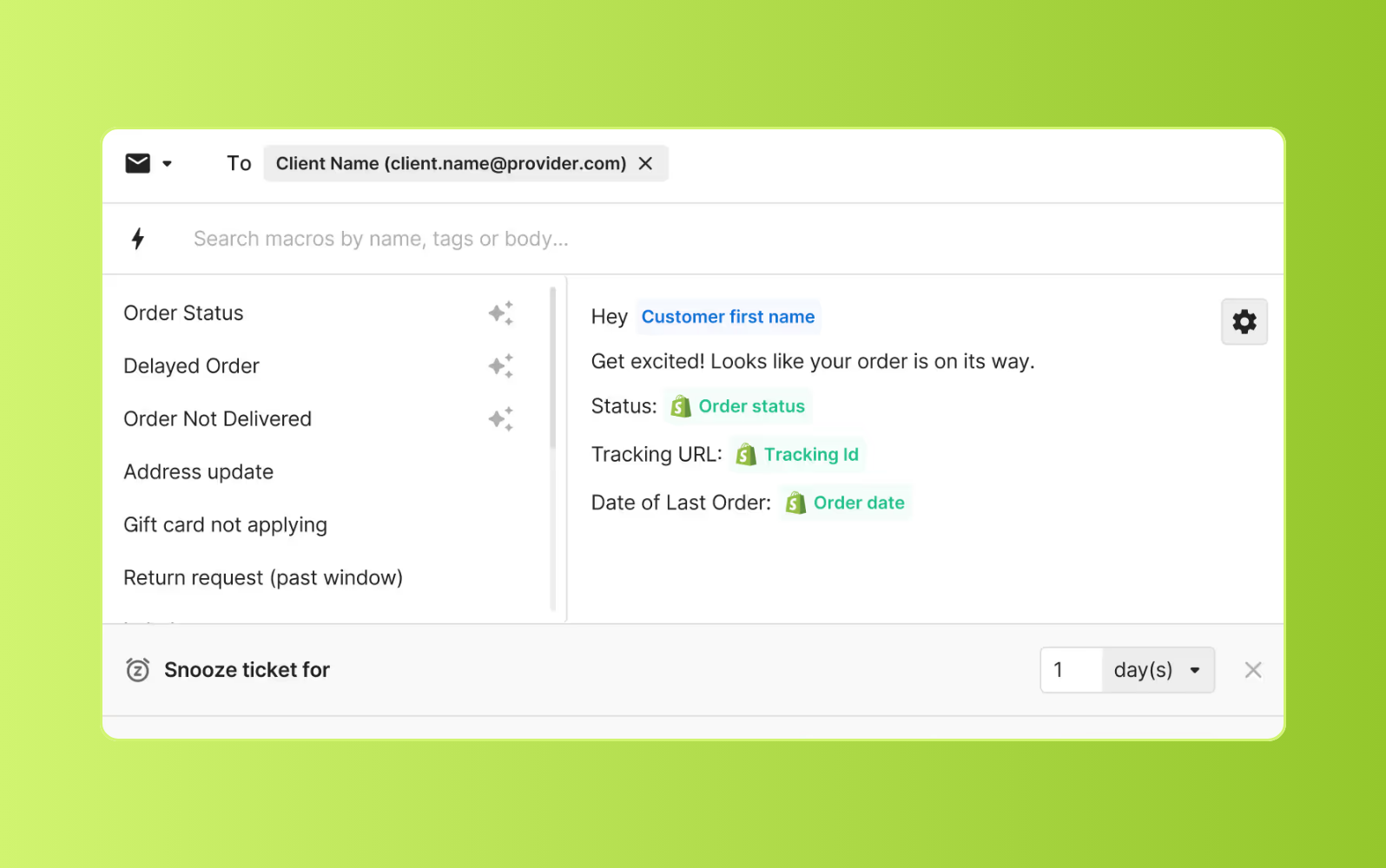Click the Order date Shopify variable
This screenshot has width=1386, height=868.
(846, 503)
